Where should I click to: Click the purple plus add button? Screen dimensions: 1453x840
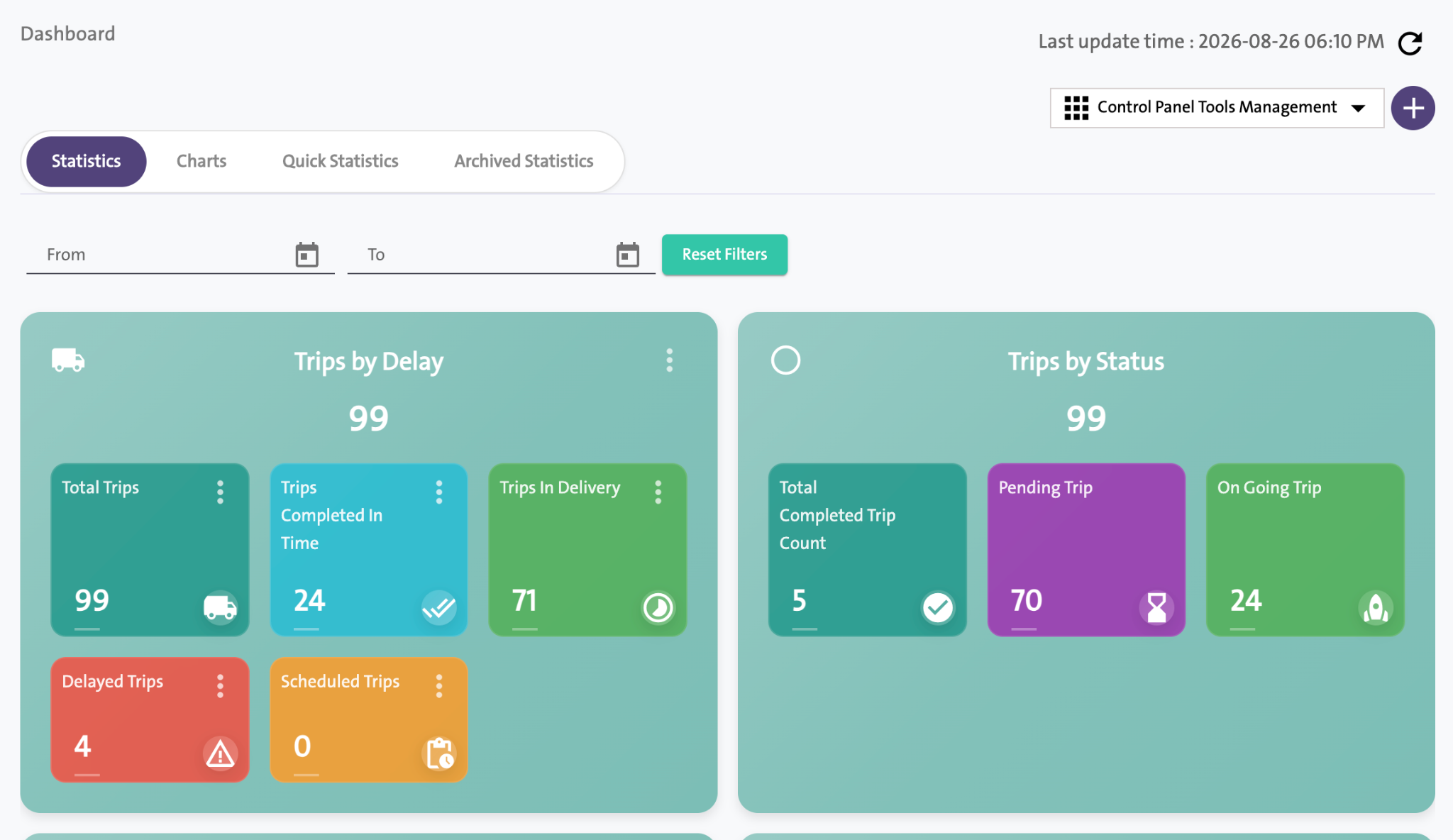click(1413, 108)
